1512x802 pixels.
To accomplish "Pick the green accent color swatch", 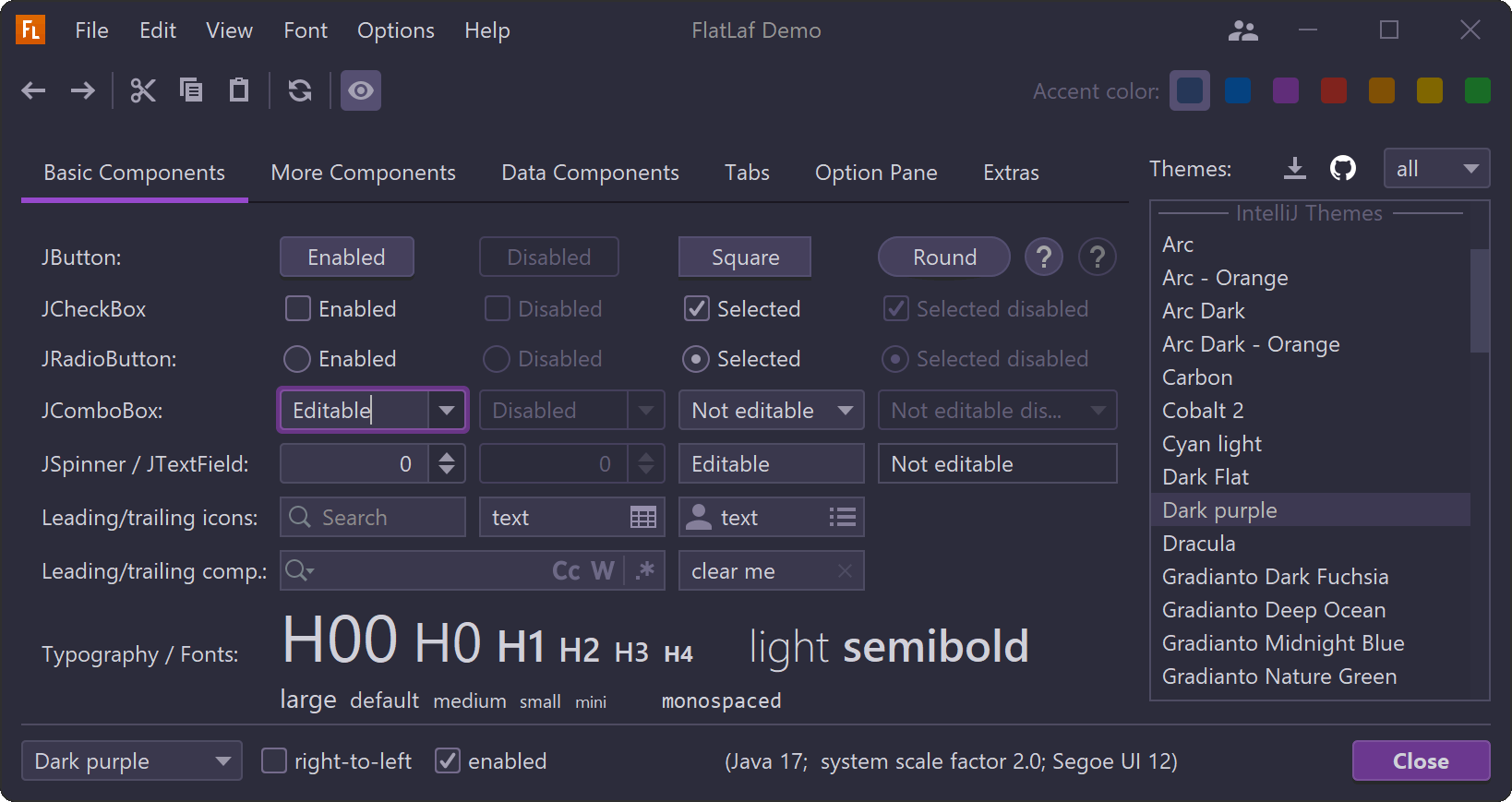I will pos(1477,91).
